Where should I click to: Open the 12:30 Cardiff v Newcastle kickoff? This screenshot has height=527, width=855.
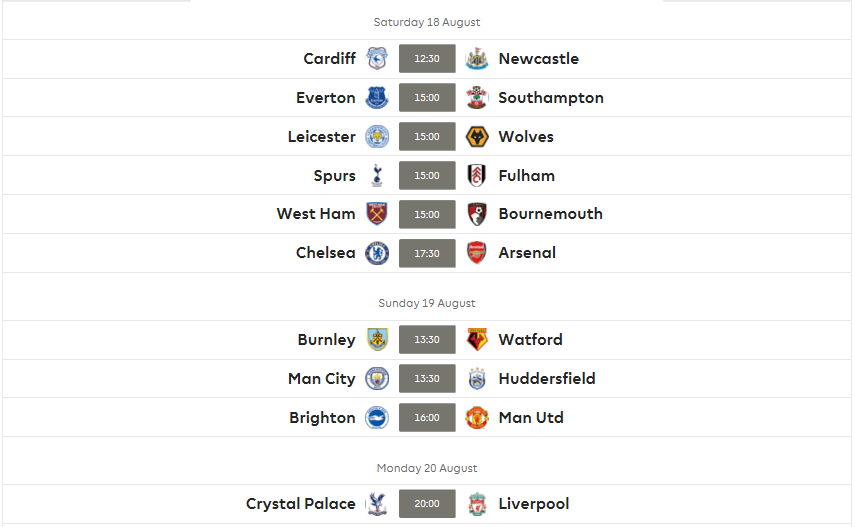pos(427,58)
